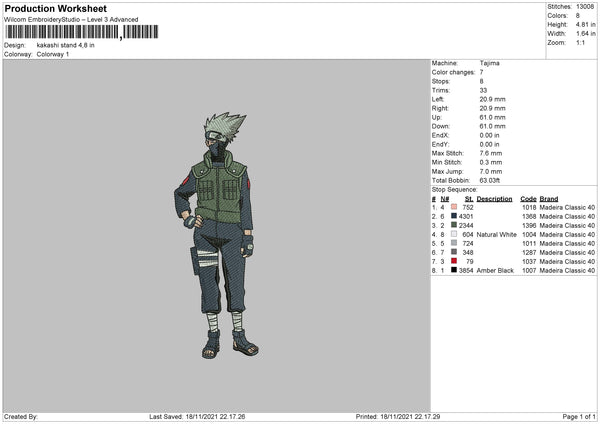Click the Brand column header
This screenshot has height=424, width=600.
[x=549, y=199]
